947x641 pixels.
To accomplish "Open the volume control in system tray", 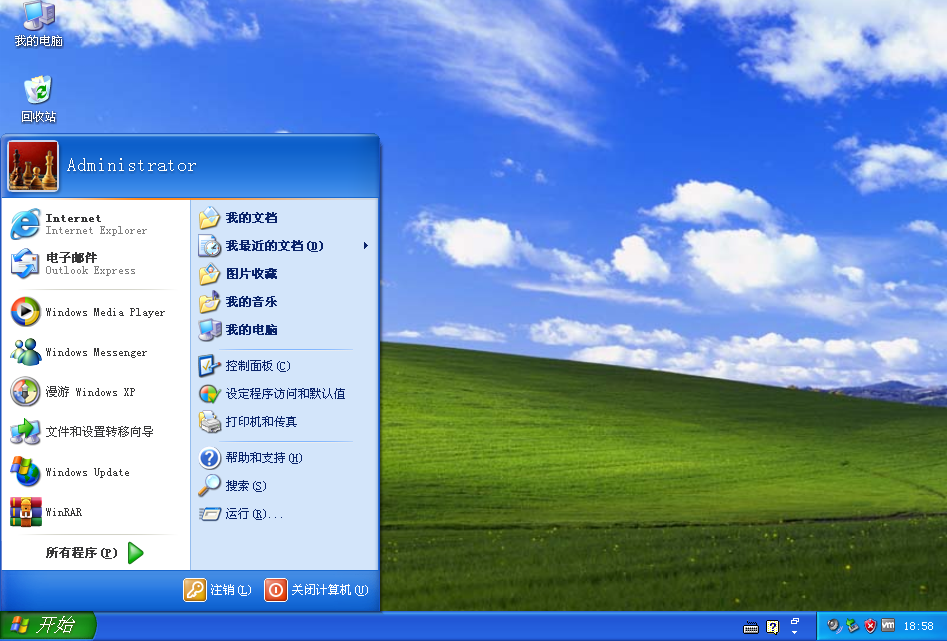I will tap(833, 625).
